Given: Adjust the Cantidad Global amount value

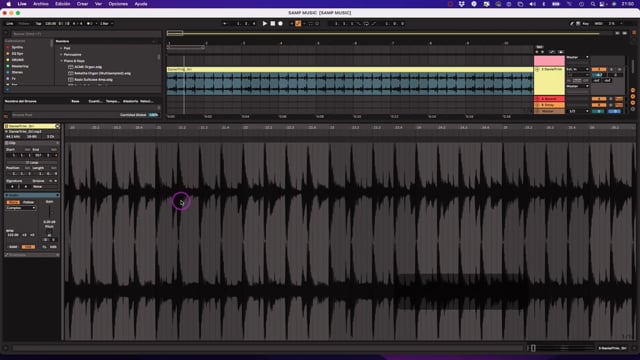Looking at the screenshot, I should pyautogui.click(x=153, y=115).
